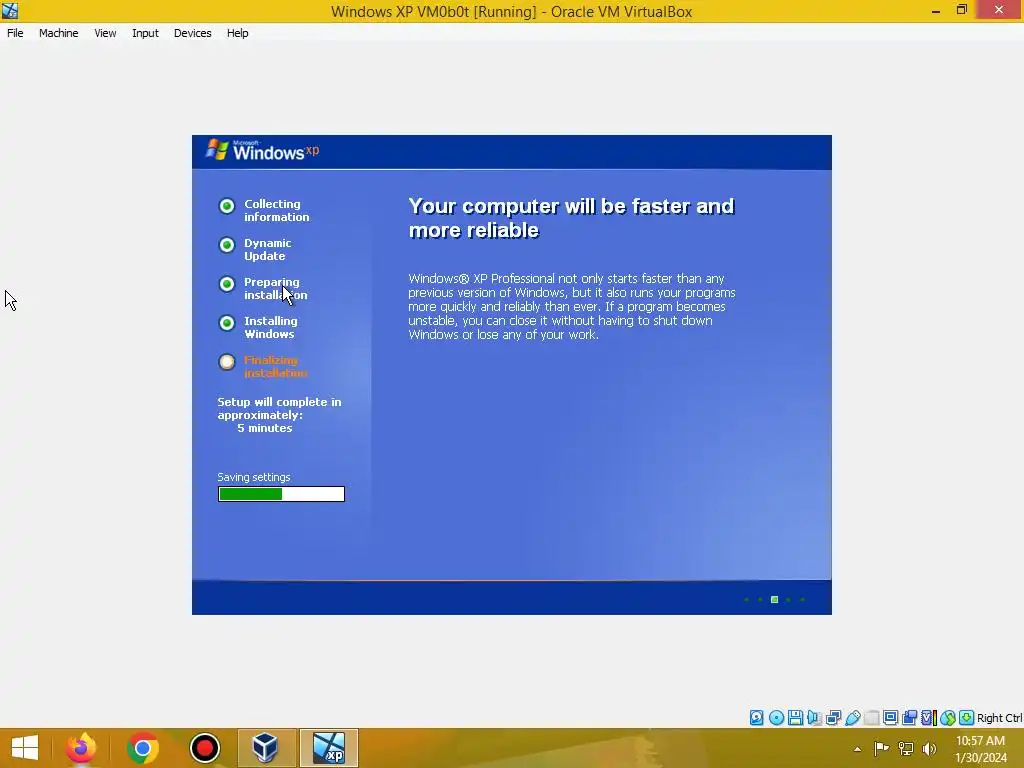Click the keyboard capture green-arrow status icon
This screenshot has height=768, width=1024.
967,718
